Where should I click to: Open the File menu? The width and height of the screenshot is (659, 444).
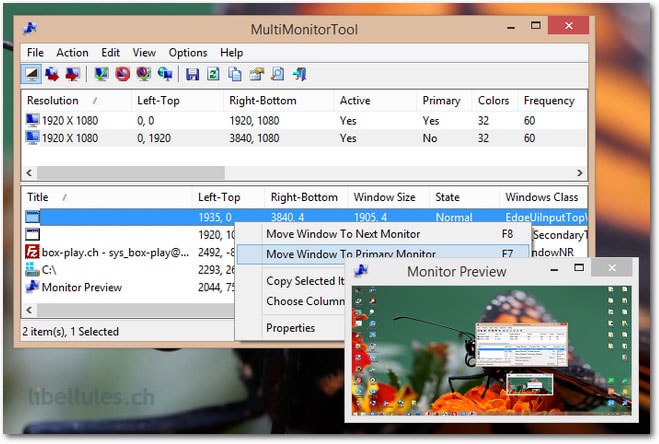35,53
